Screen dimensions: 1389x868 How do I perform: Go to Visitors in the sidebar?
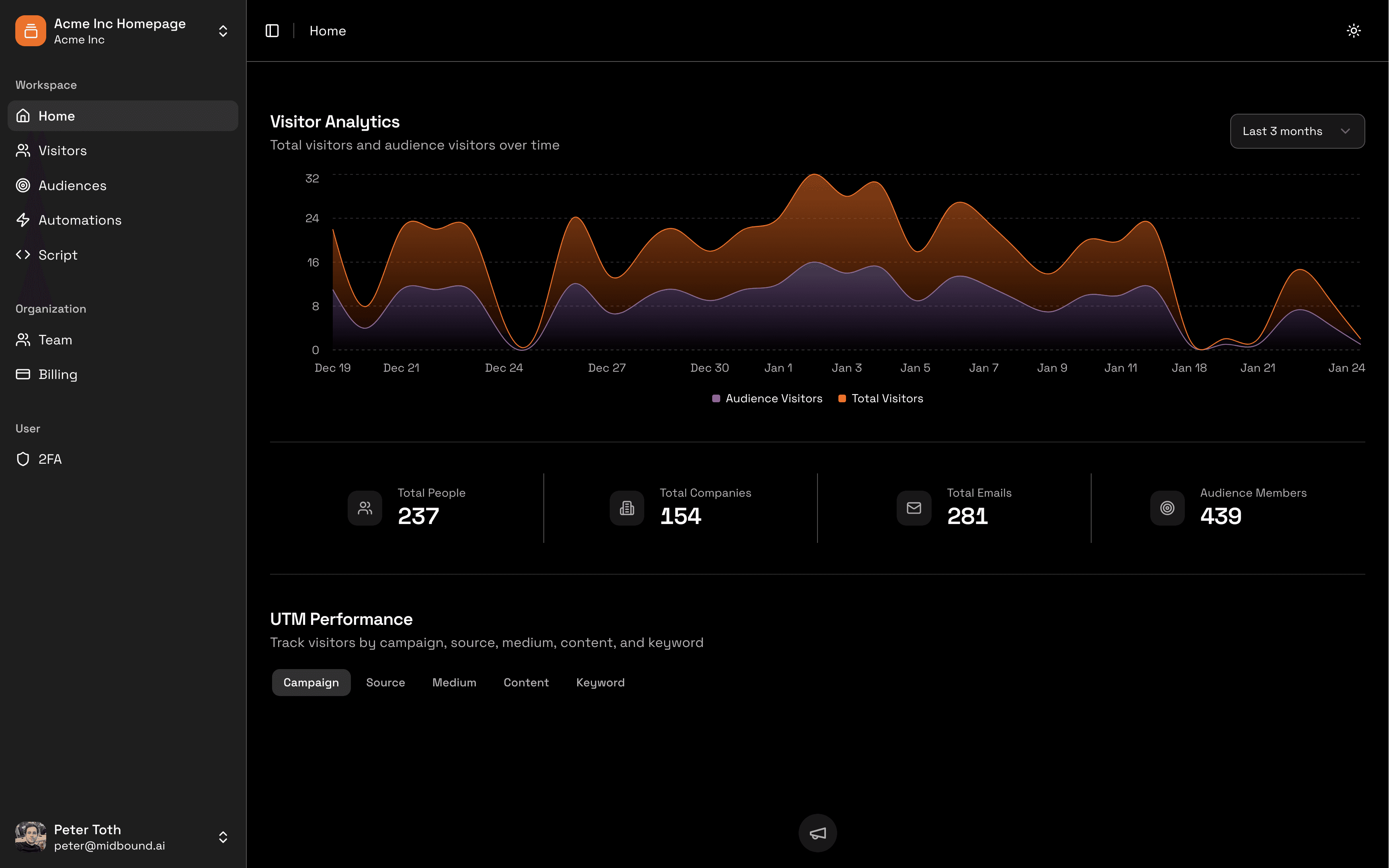(62, 150)
